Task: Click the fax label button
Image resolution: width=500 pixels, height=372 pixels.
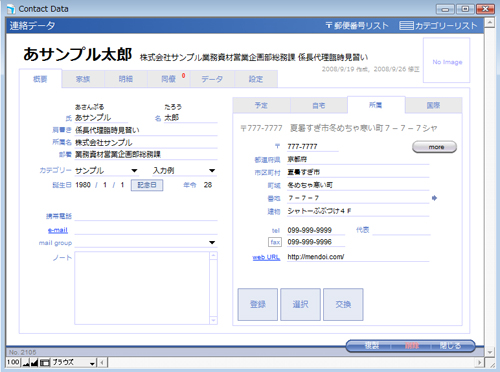Action: click(x=275, y=242)
